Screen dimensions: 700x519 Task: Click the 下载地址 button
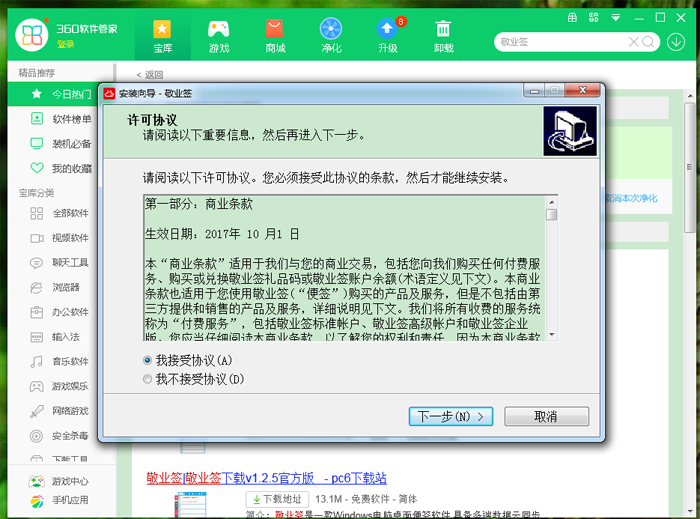click(277, 499)
